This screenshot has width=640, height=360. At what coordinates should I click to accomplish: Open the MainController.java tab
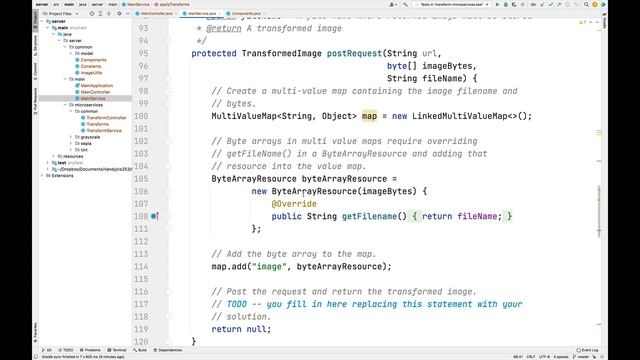(x=156, y=13)
